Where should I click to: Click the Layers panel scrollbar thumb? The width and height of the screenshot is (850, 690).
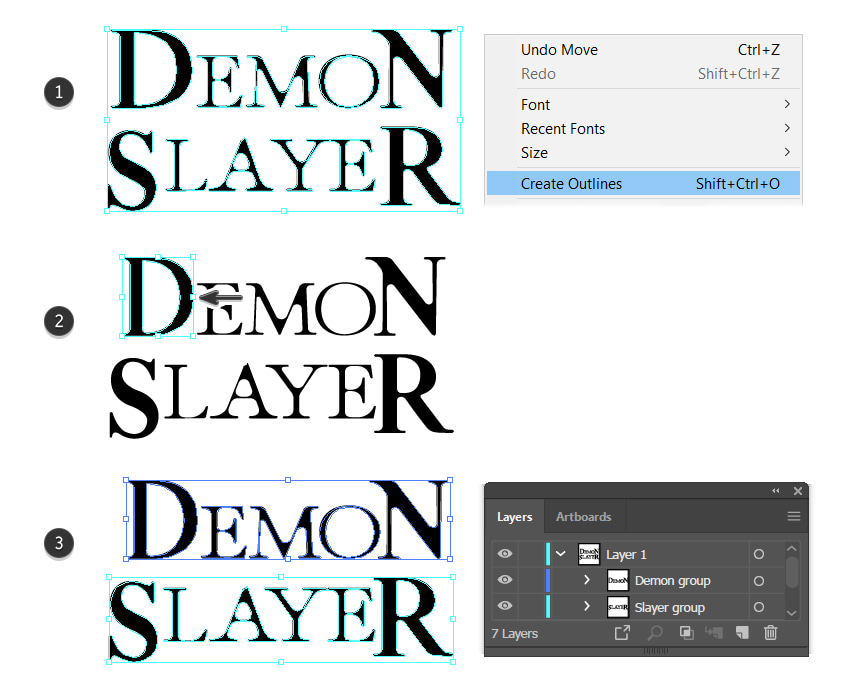791,572
